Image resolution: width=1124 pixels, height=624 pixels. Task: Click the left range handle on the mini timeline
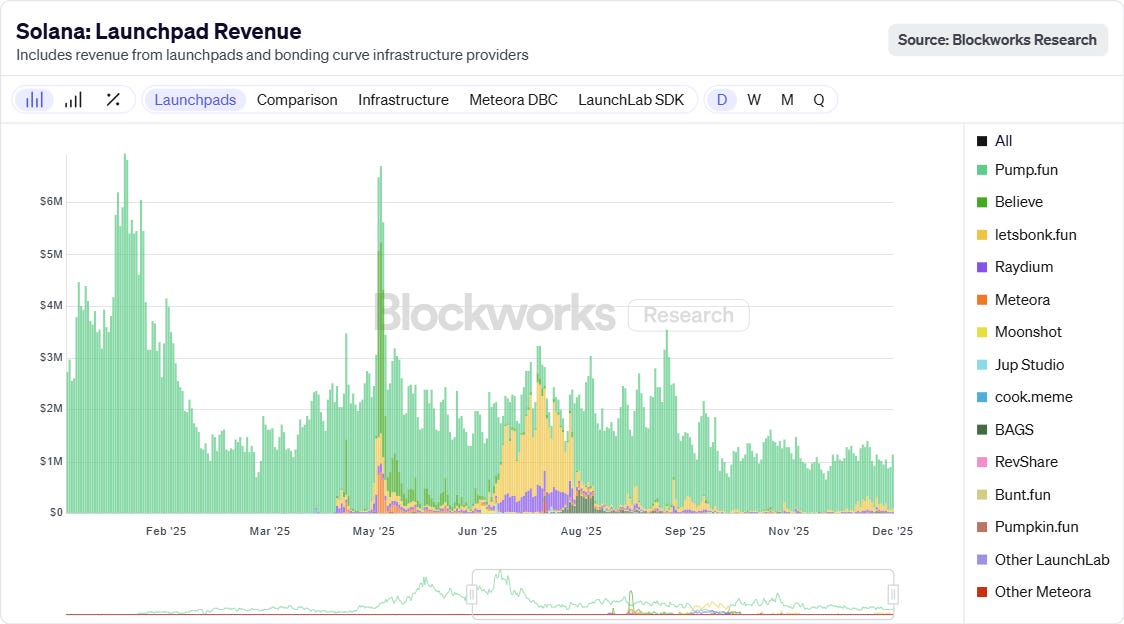pyautogui.click(x=472, y=595)
